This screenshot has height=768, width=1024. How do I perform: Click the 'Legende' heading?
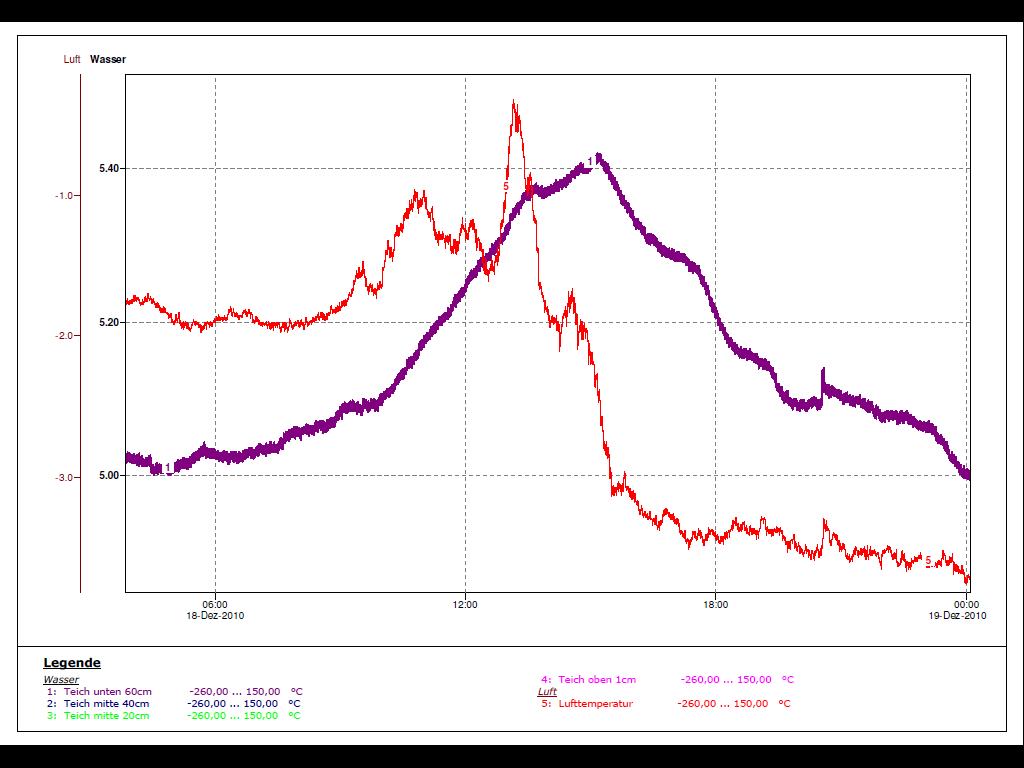(x=72, y=663)
